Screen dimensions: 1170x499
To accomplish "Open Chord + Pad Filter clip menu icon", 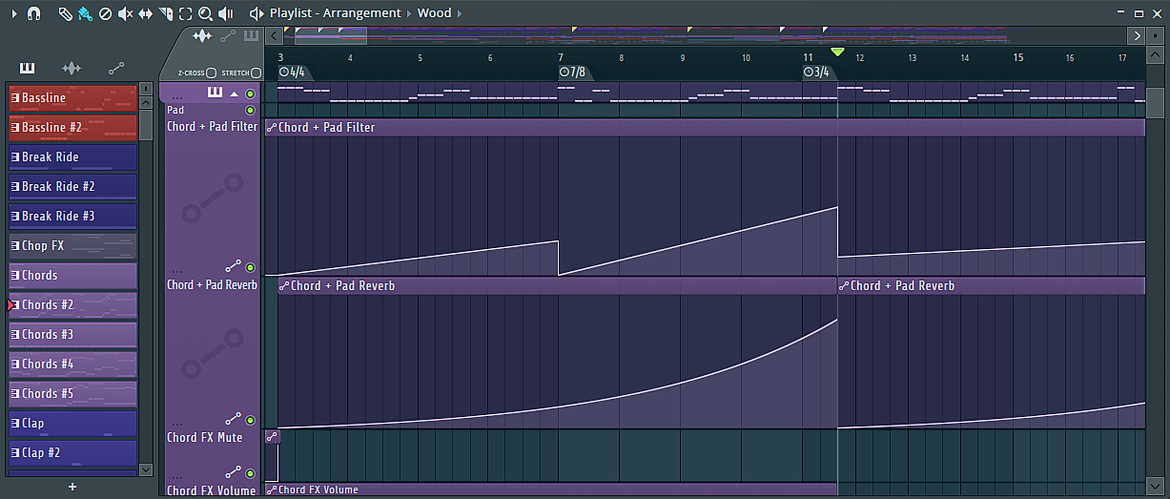I will (x=272, y=128).
